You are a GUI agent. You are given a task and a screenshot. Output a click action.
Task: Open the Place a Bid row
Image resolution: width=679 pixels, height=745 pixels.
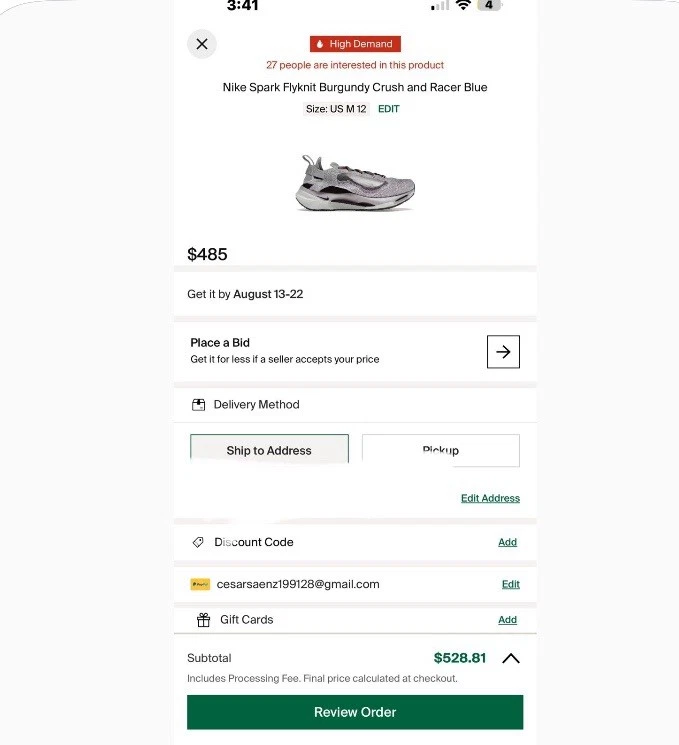[x=330, y=350]
